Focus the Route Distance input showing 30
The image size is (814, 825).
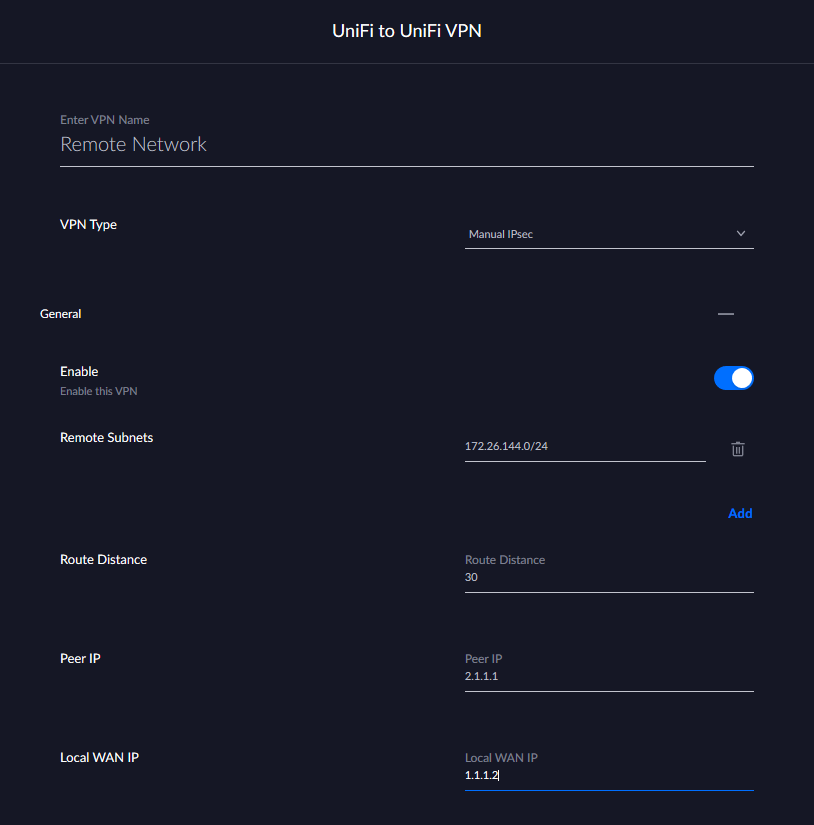pyautogui.click(x=609, y=577)
